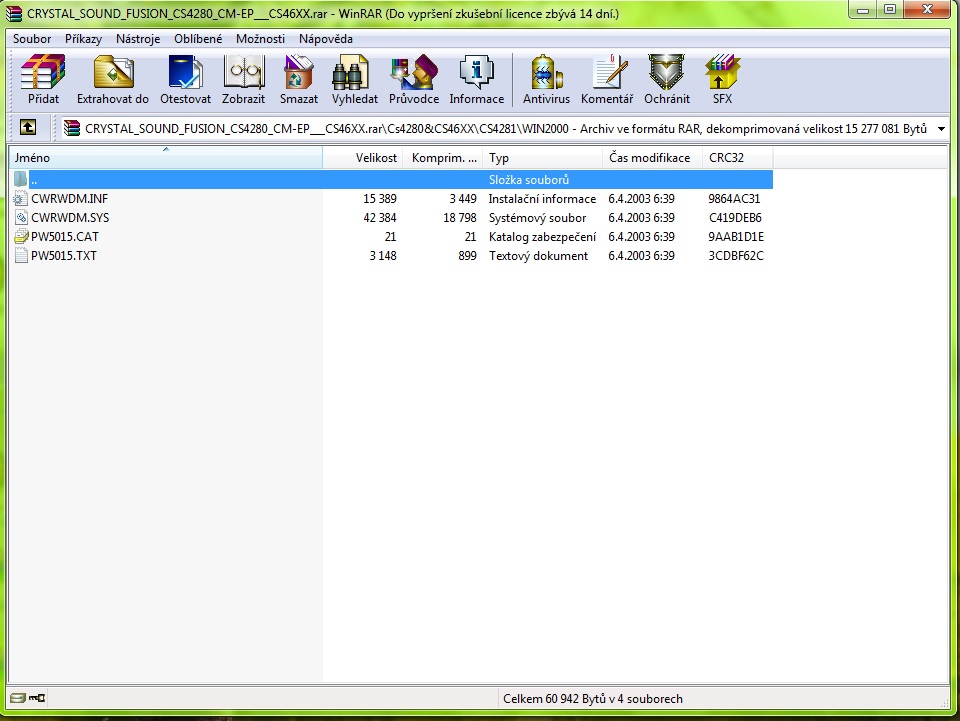The width and height of the screenshot is (960, 721).
Task: Sort by Jméno column header
Action: [165, 158]
